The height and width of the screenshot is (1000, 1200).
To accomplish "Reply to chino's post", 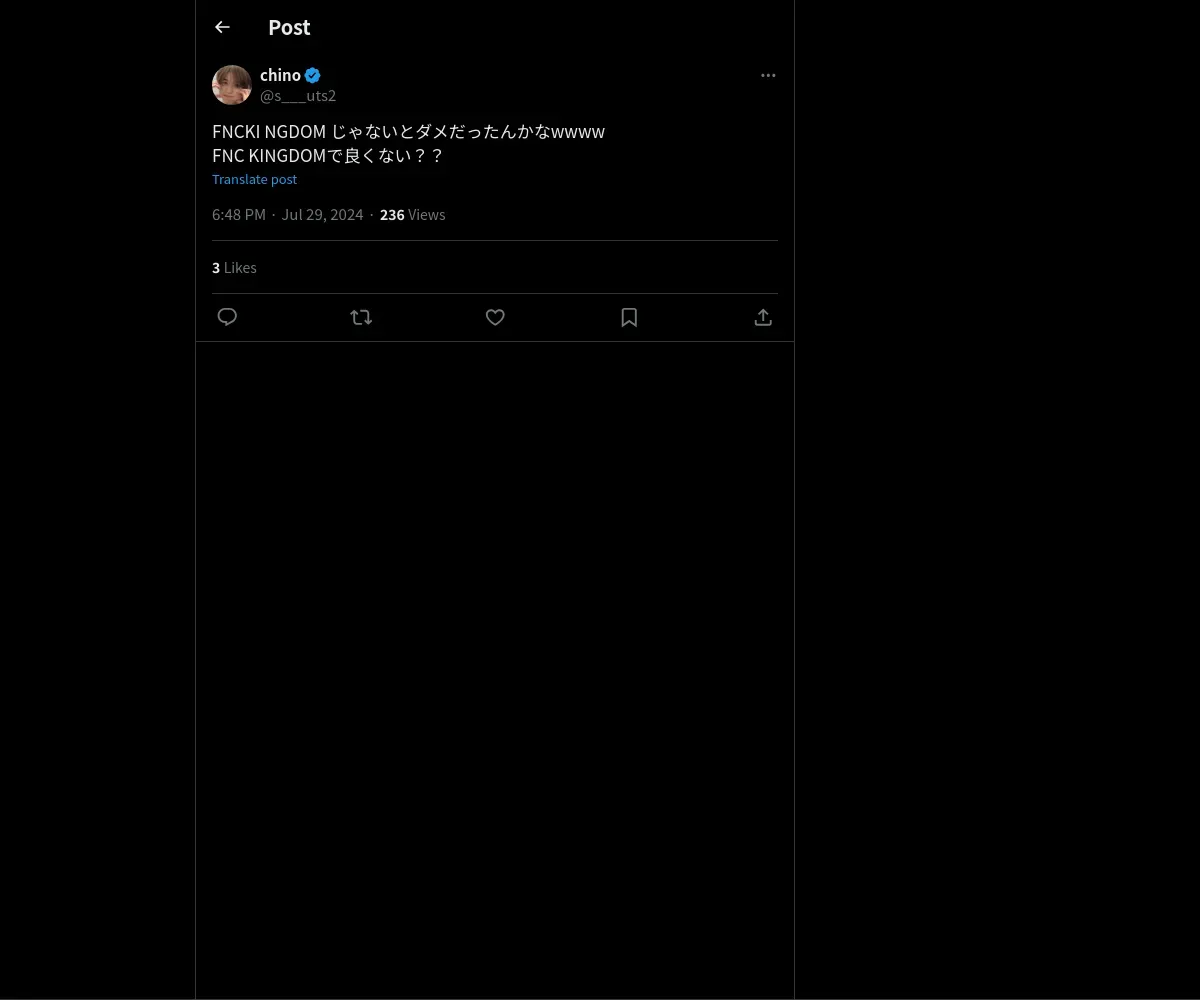I will pyautogui.click(x=227, y=317).
